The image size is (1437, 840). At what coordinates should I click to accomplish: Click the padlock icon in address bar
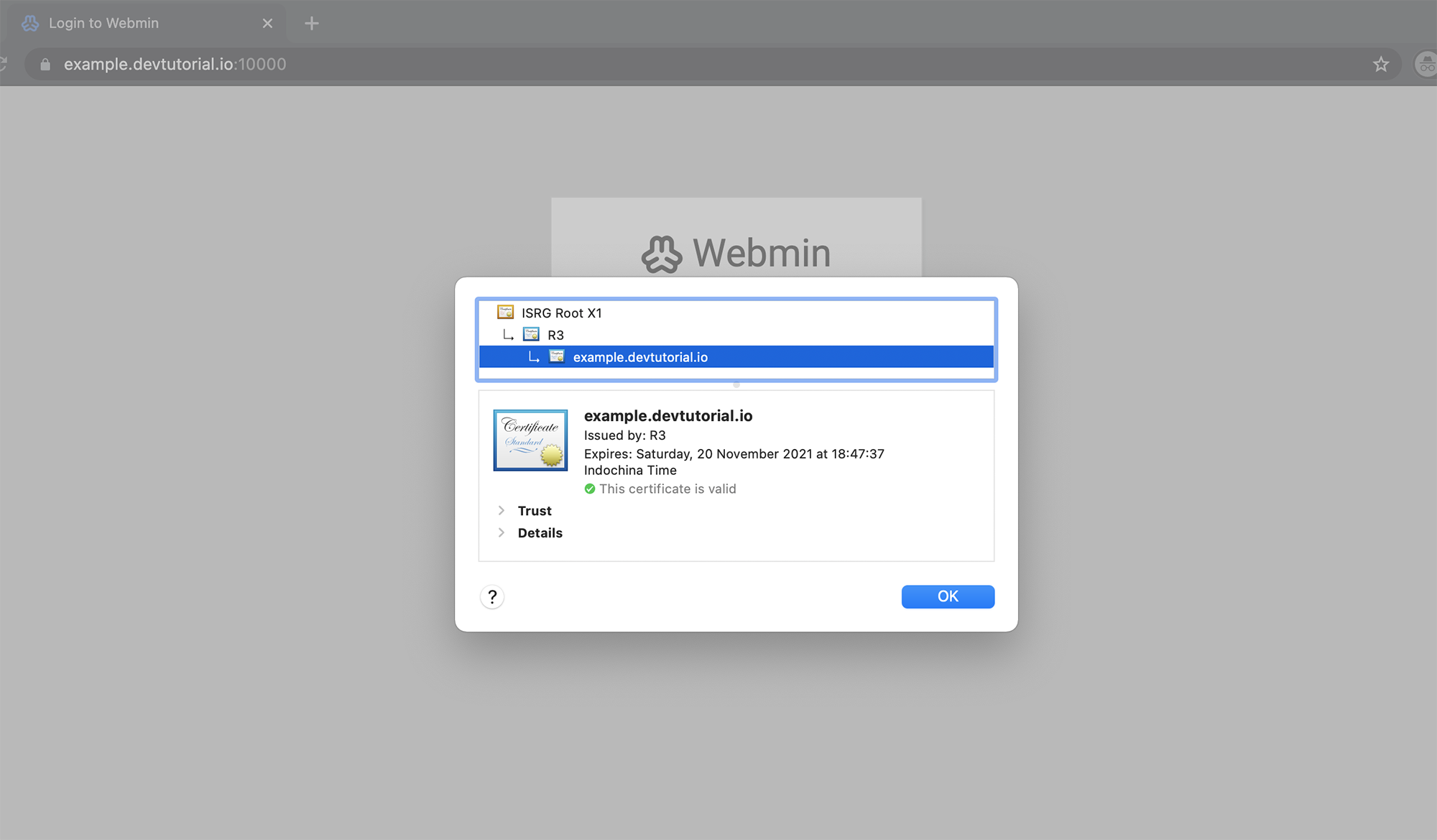45,64
